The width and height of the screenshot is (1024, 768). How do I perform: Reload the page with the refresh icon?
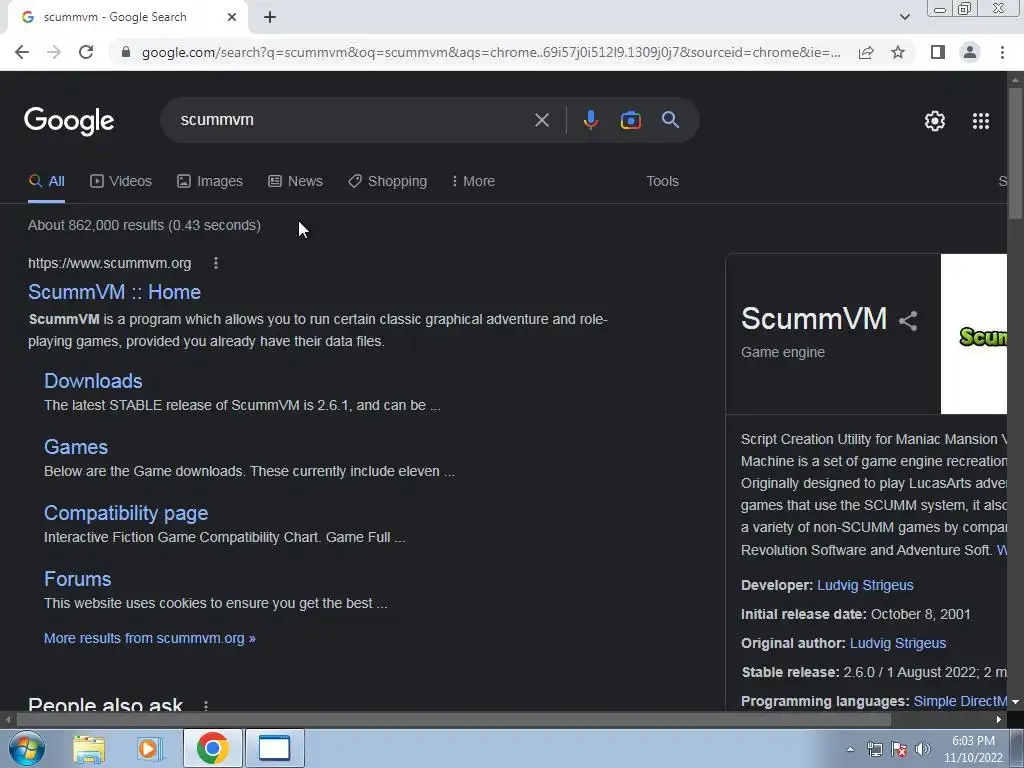pyautogui.click(x=86, y=52)
